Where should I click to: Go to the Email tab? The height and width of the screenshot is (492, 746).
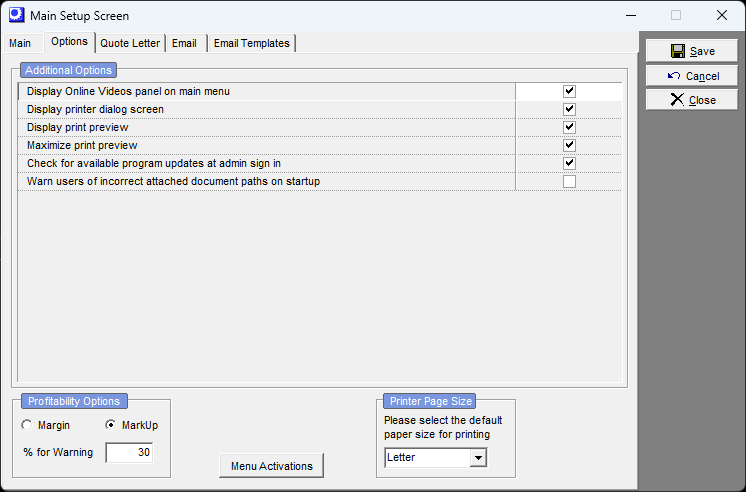coord(184,43)
